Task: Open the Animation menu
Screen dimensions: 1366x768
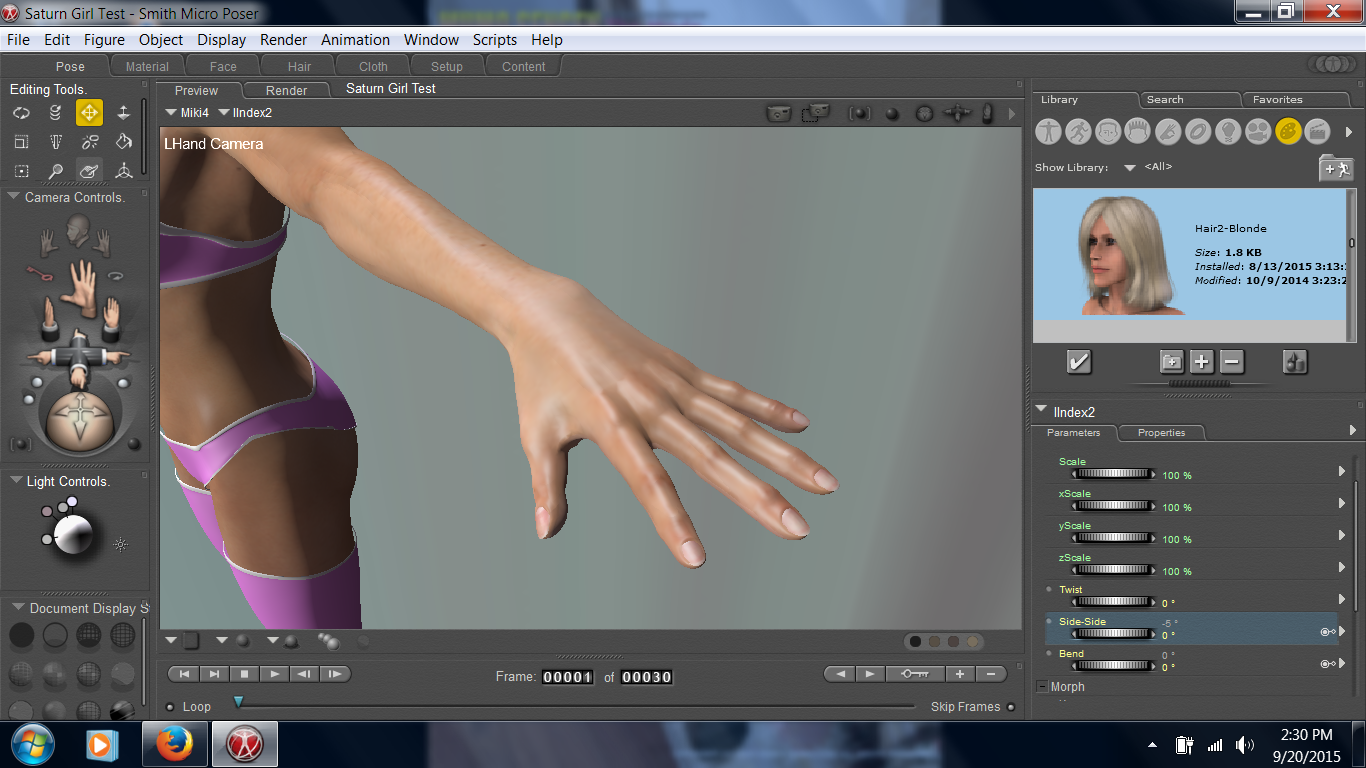Action: coord(355,40)
